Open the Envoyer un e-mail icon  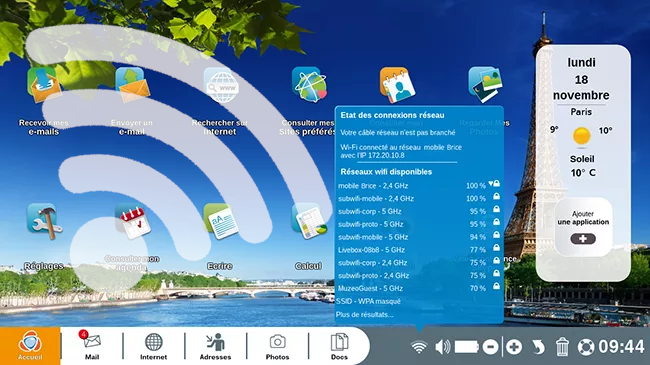point(132,85)
